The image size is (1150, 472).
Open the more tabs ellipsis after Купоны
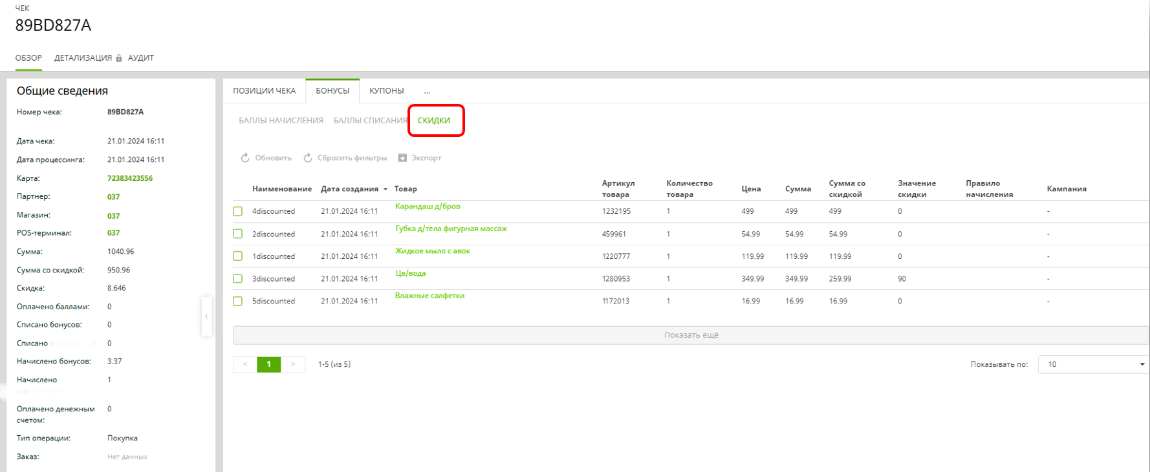tap(426, 91)
